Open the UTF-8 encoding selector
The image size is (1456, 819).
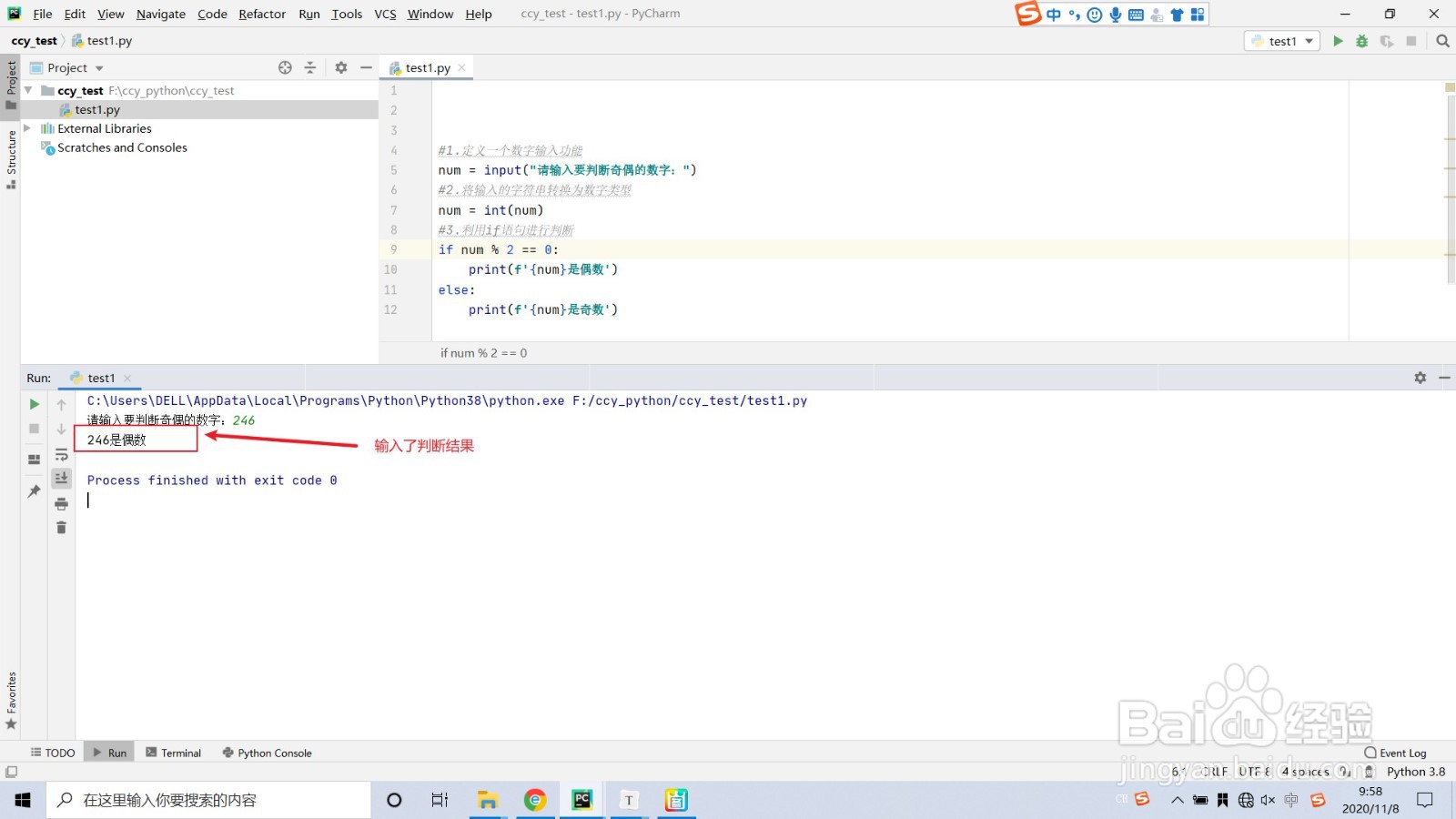pyautogui.click(x=1254, y=772)
